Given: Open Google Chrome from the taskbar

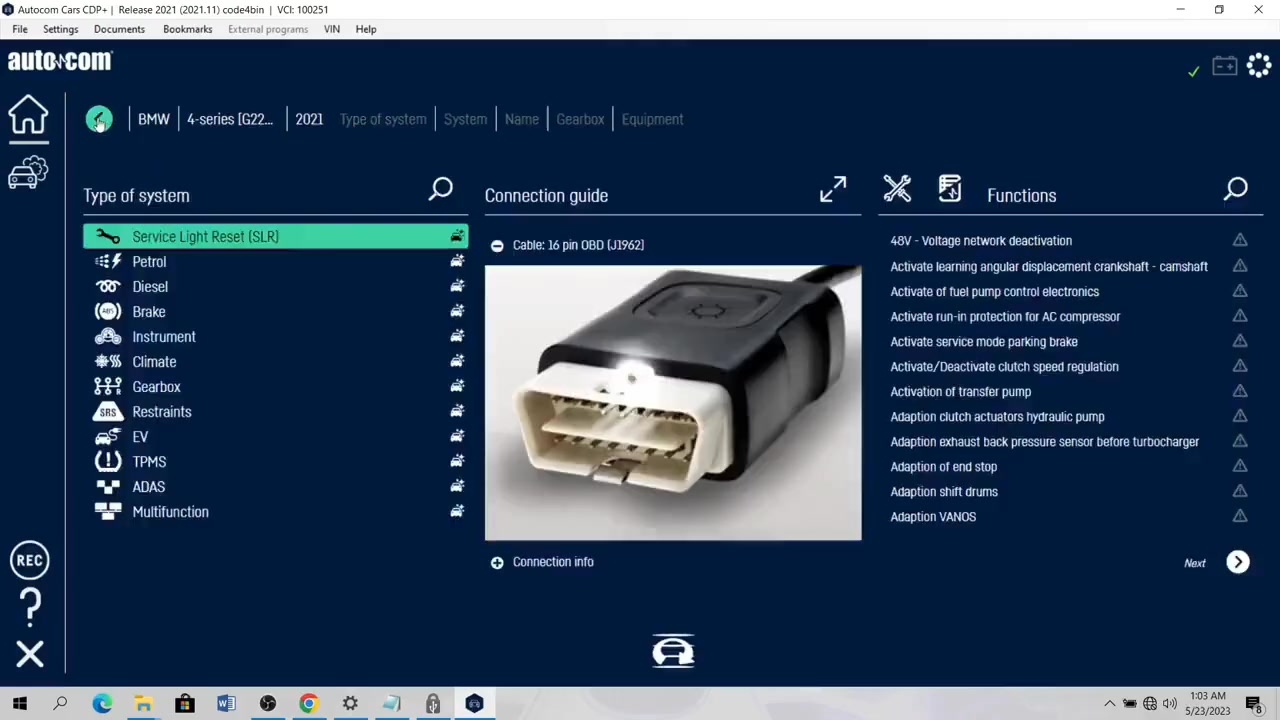Looking at the screenshot, I should [309, 704].
